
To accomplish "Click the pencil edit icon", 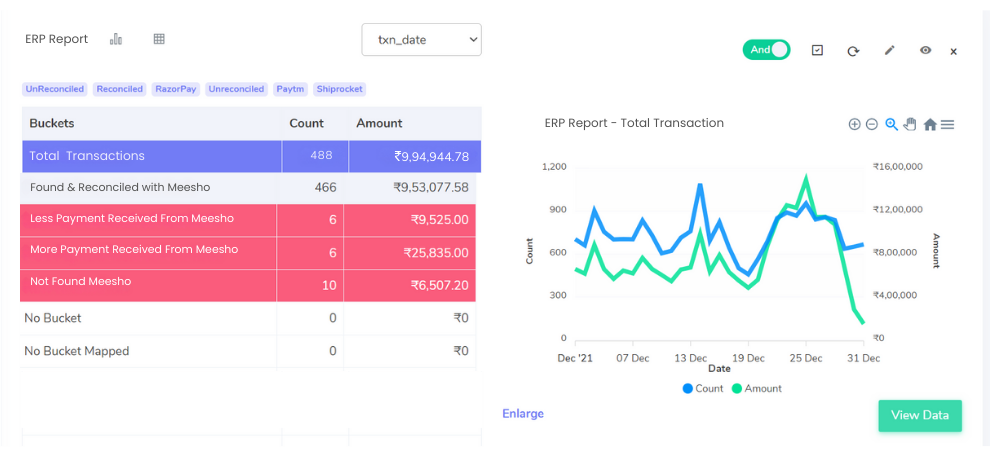I will [890, 51].
